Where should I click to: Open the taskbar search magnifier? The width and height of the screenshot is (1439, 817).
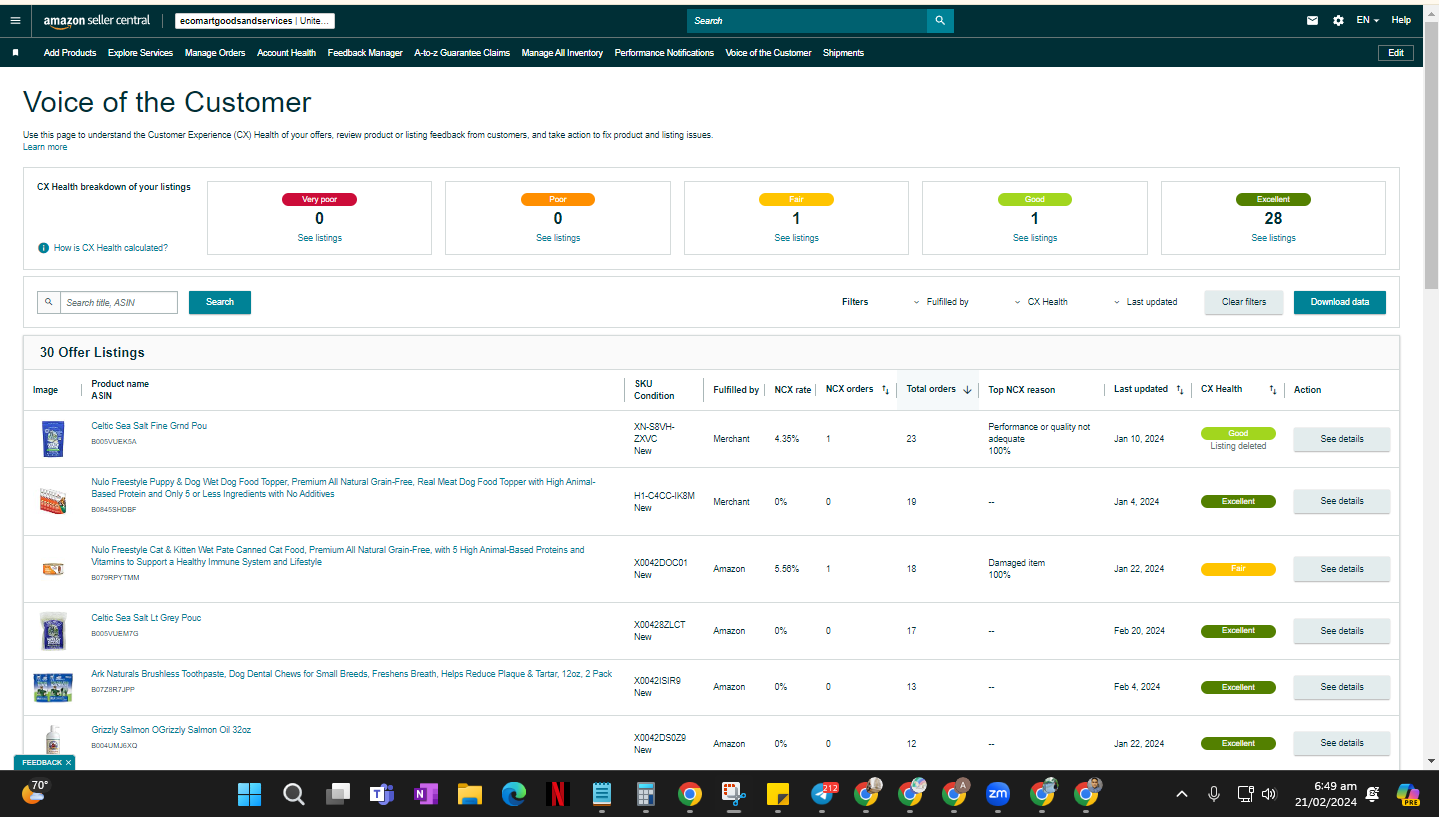tap(294, 794)
